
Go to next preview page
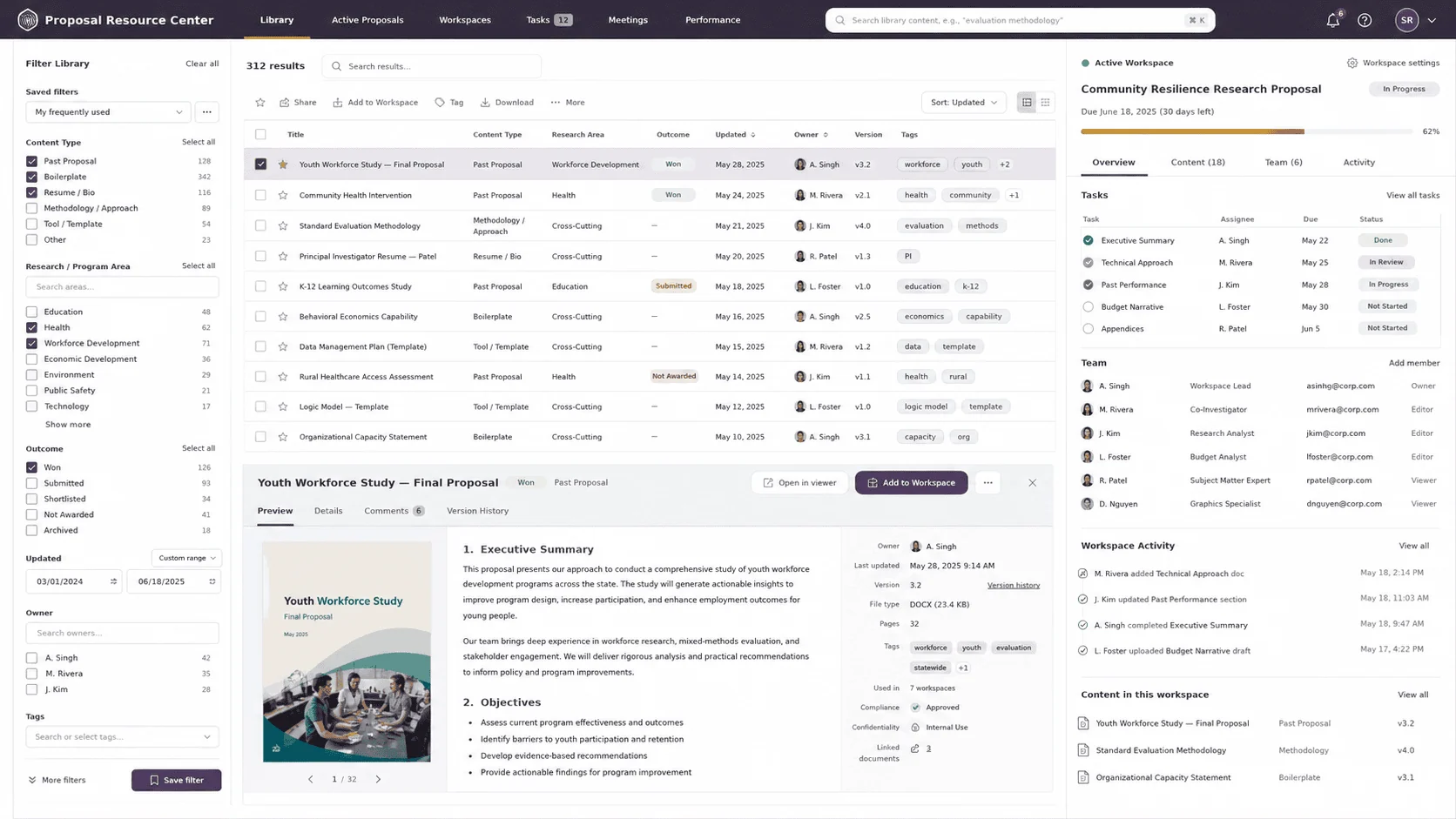pyautogui.click(x=378, y=780)
